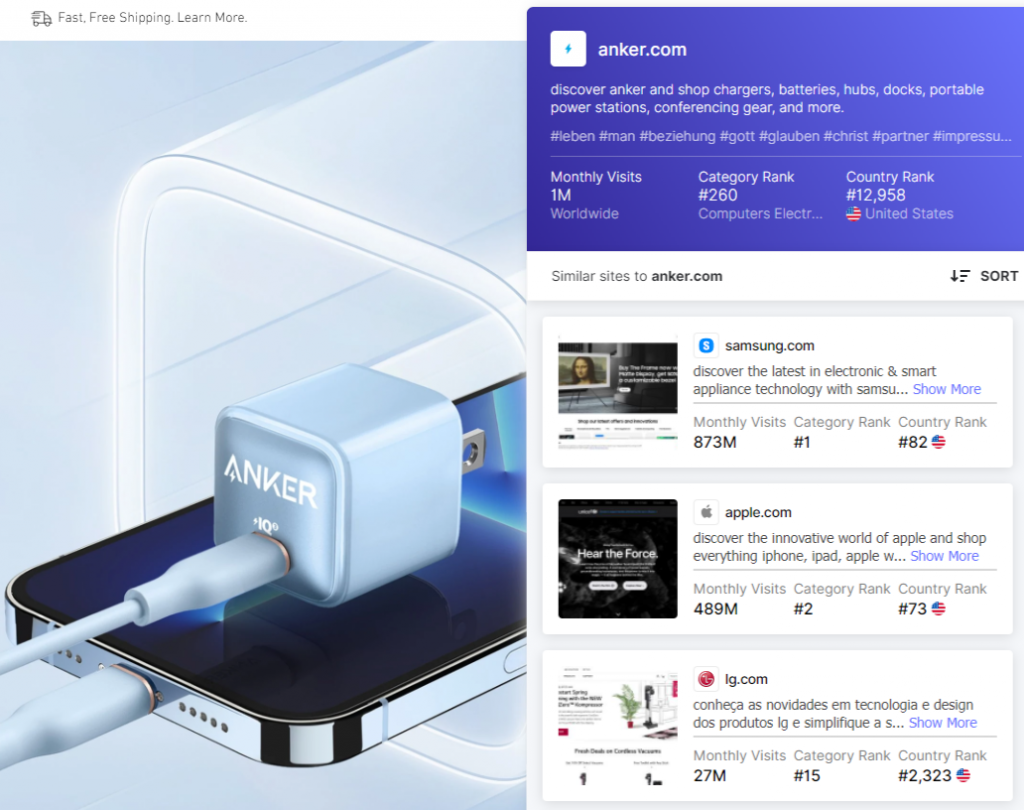Screen dimensions: 1024x810
Task: Click the US flag beside anker.com United States
Action: pos(853,214)
